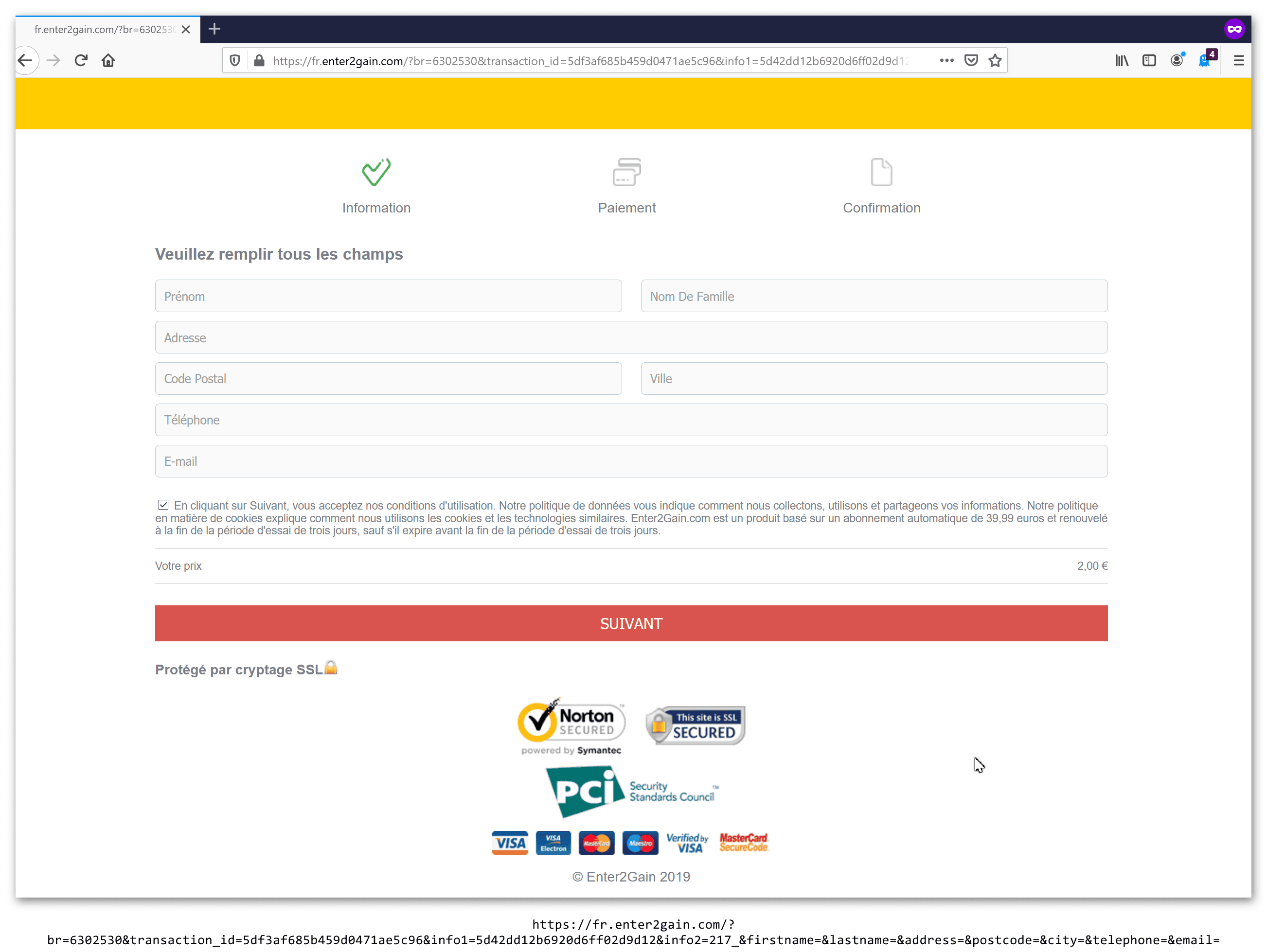Click the Visa payment method icon
The height and width of the screenshot is (952, 1267).
[x=510, y=843]
